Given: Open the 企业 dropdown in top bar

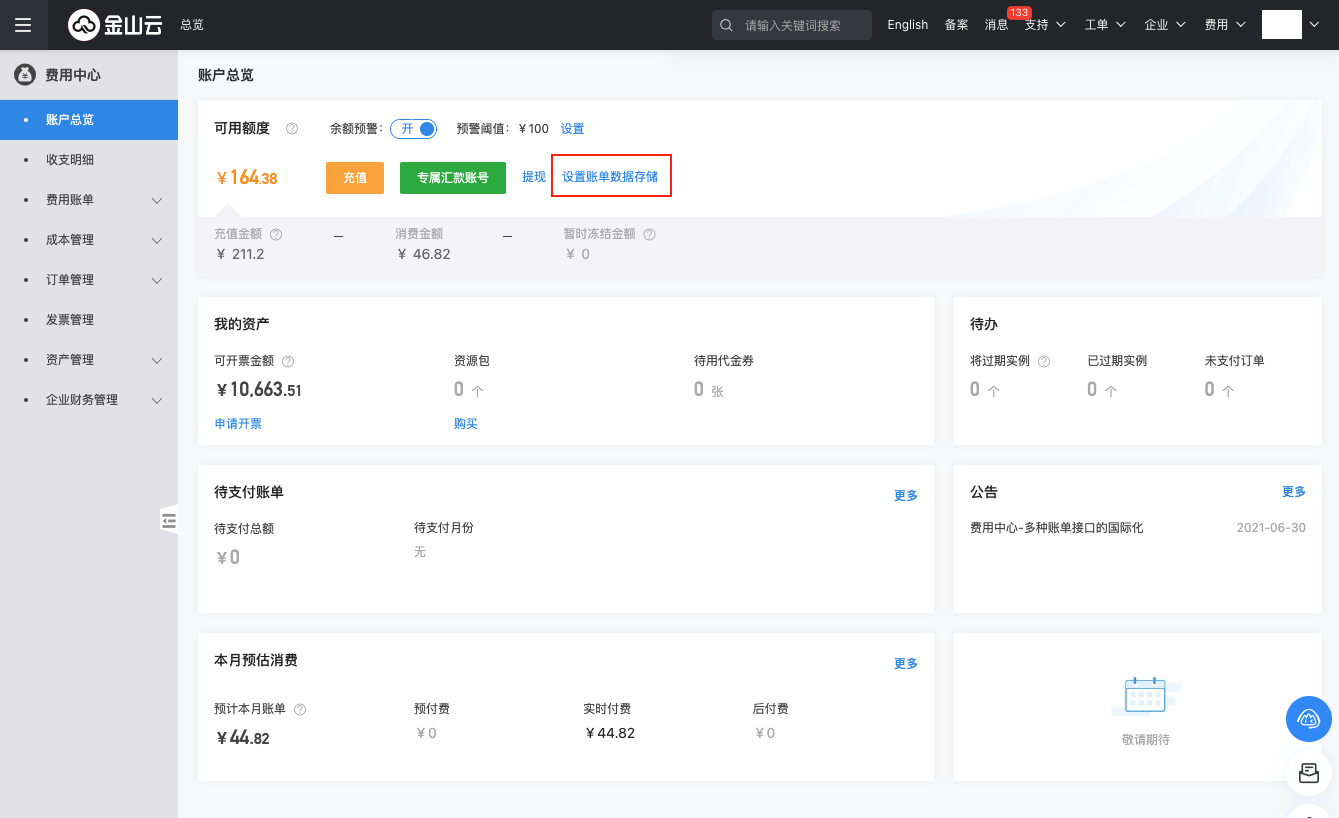Looking at the screenshot, I should [x=1165, y=25].
